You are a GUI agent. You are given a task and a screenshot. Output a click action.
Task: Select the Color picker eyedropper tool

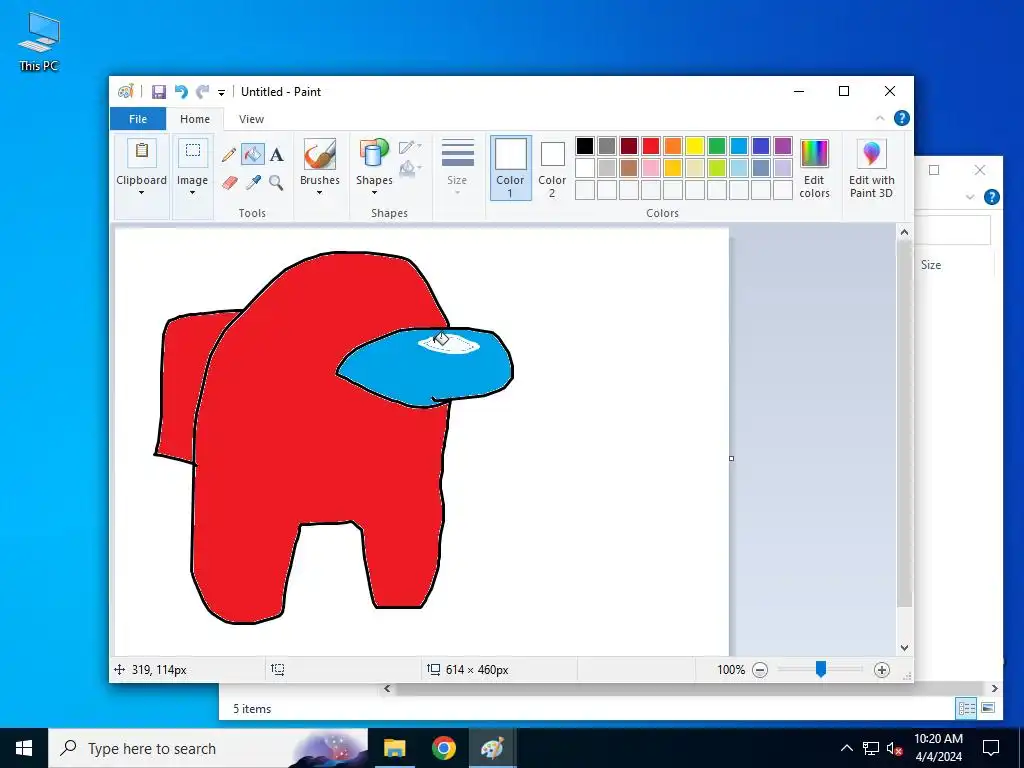pyautogui.click(x=253, y=183)
